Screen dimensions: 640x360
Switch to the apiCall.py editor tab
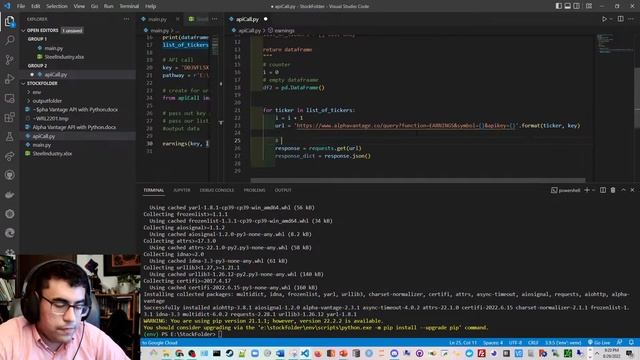click(247, 19)
